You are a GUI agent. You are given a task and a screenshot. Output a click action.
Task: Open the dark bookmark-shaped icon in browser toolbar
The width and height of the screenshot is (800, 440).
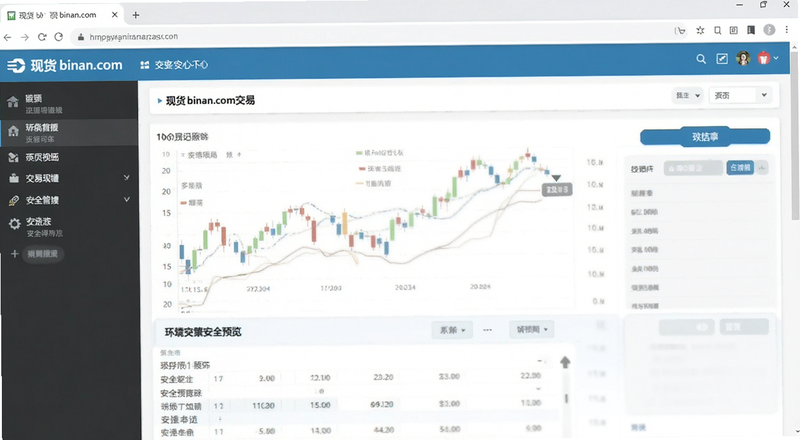pos(751,31)
